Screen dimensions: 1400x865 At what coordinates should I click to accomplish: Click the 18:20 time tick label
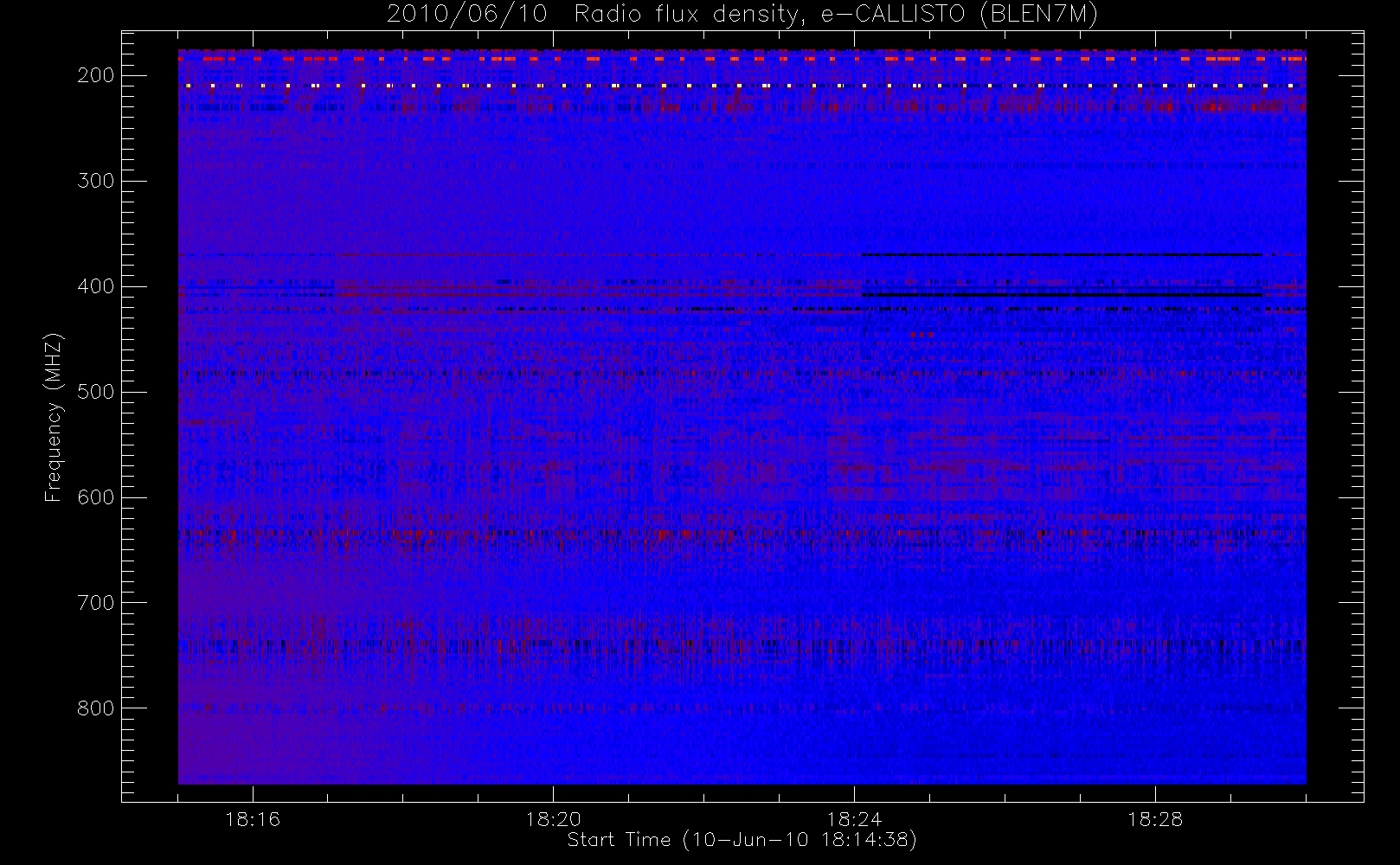[554, 819]
